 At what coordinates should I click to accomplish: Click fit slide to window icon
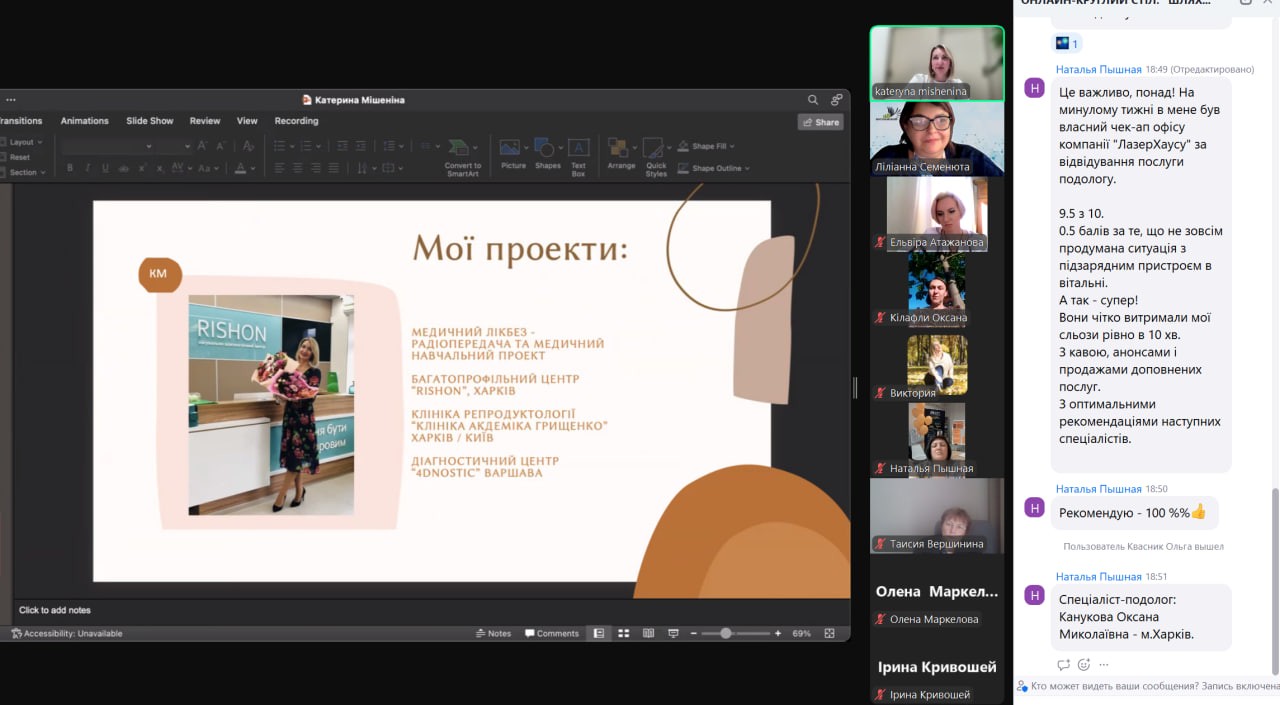[829, 633]
